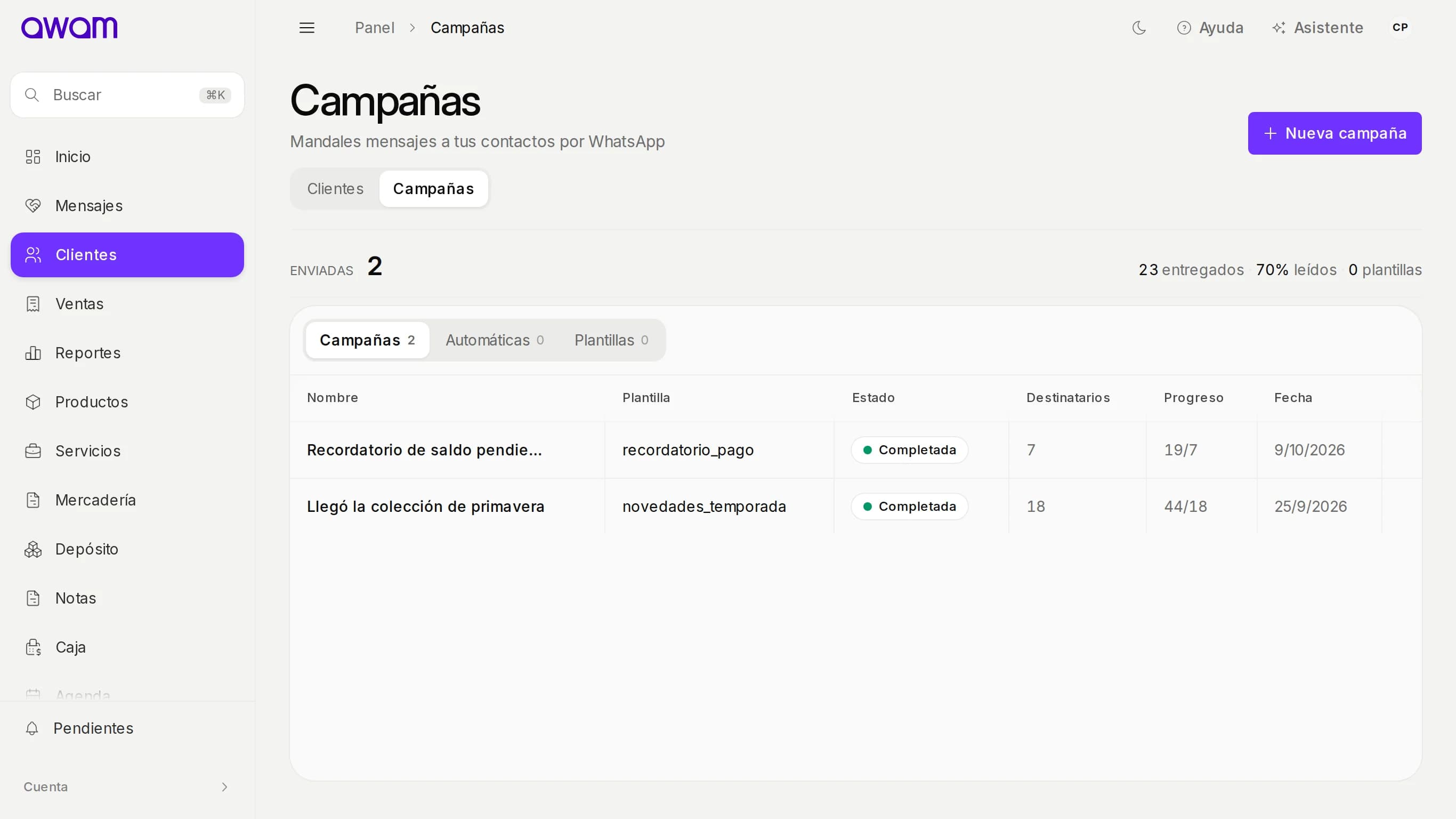Open Mercadería in sidebar
Viewport: 1456px width, 819px height.
pos(127,500)
